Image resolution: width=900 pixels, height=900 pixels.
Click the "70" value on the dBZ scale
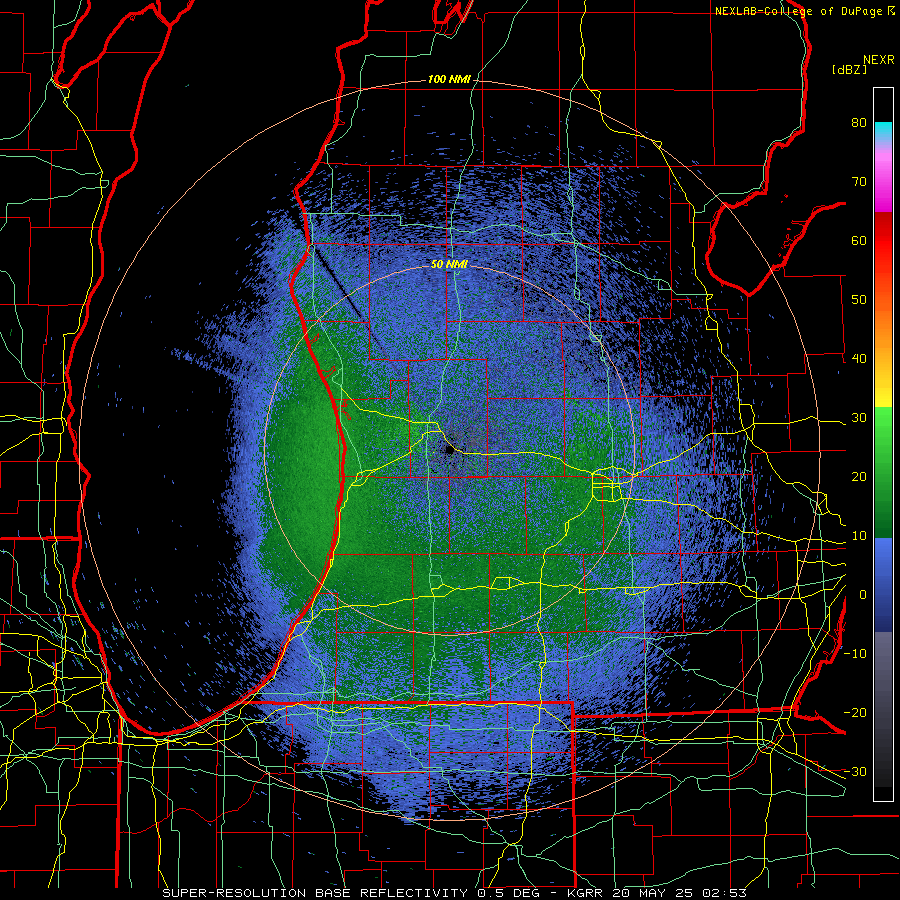(859, 181)
